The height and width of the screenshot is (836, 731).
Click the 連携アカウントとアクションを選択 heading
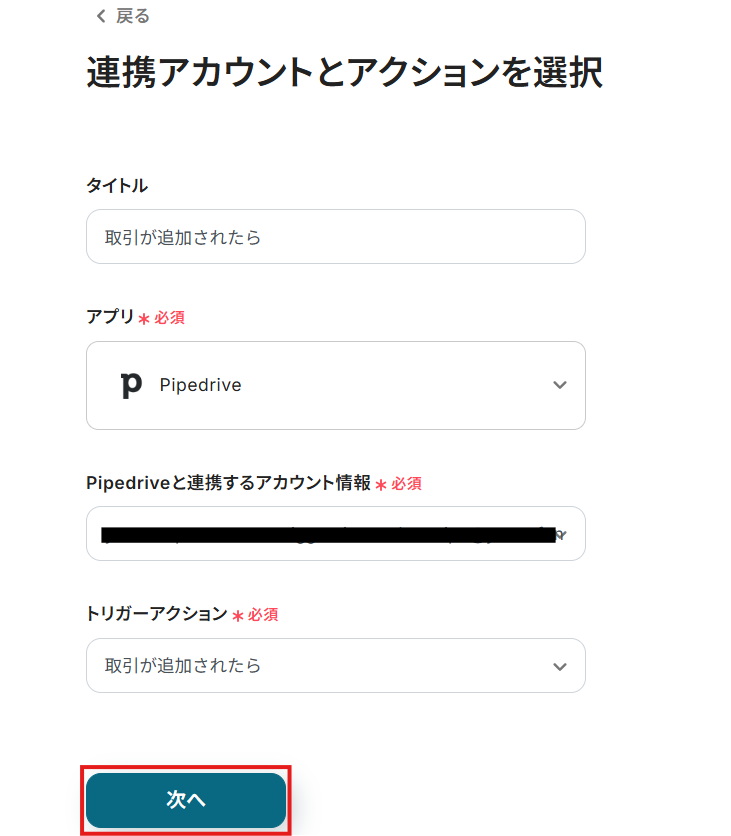click(344, 74)
